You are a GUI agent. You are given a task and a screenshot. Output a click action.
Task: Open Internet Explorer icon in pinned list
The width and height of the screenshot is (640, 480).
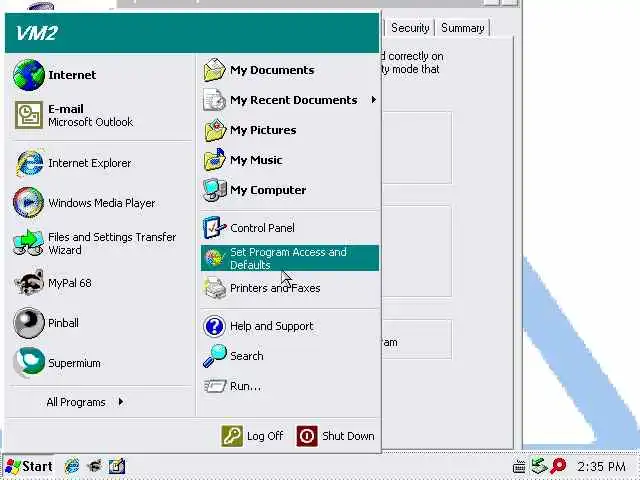(29, 163)
